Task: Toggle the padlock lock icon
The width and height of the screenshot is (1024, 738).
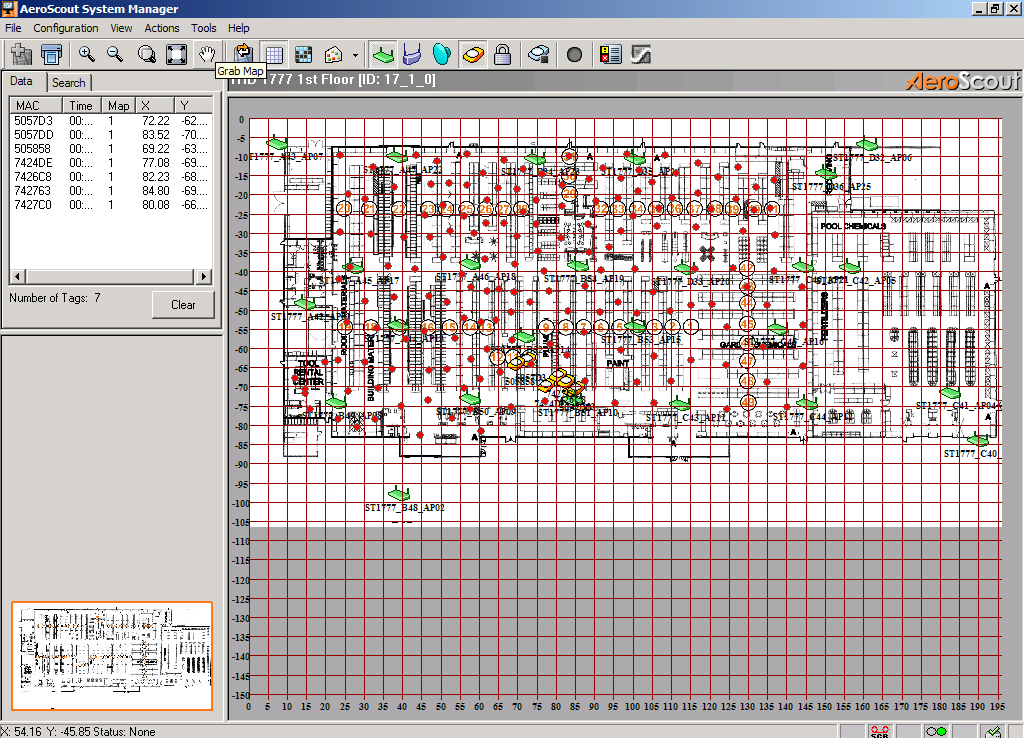Action: click(x=502, y=54)
